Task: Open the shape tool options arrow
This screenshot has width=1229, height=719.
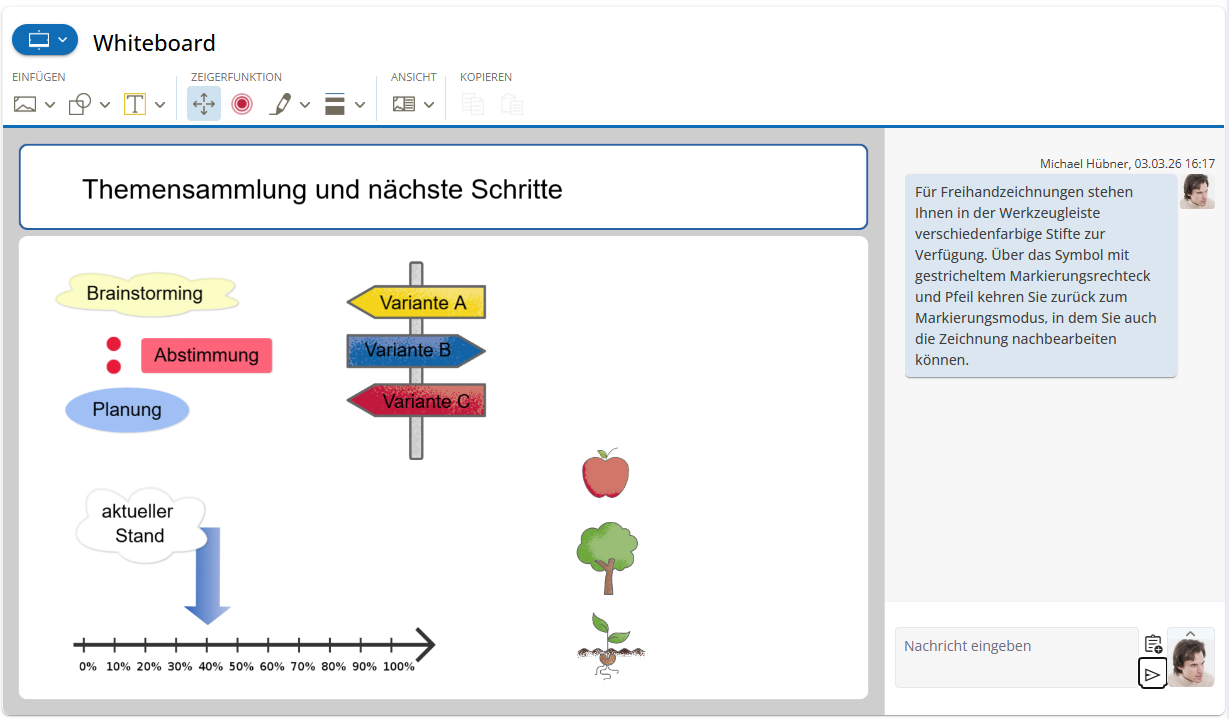Action: click(105, 103)
